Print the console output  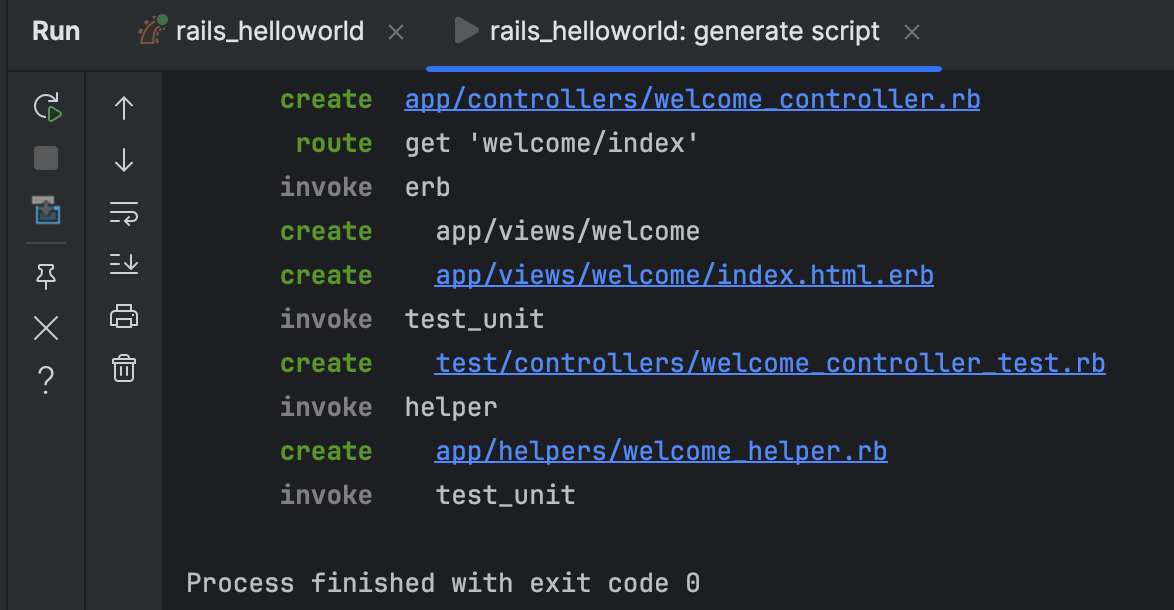123,315
